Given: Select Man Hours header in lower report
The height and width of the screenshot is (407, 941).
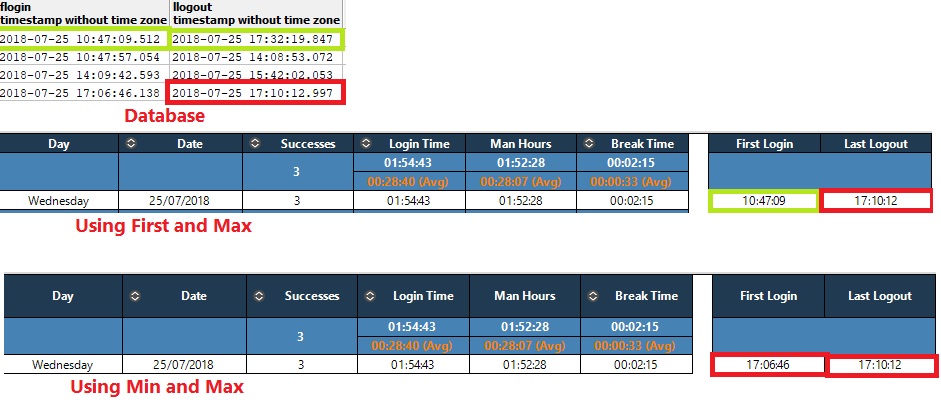Looking at the screenshot, I should [x=524, y=296].
